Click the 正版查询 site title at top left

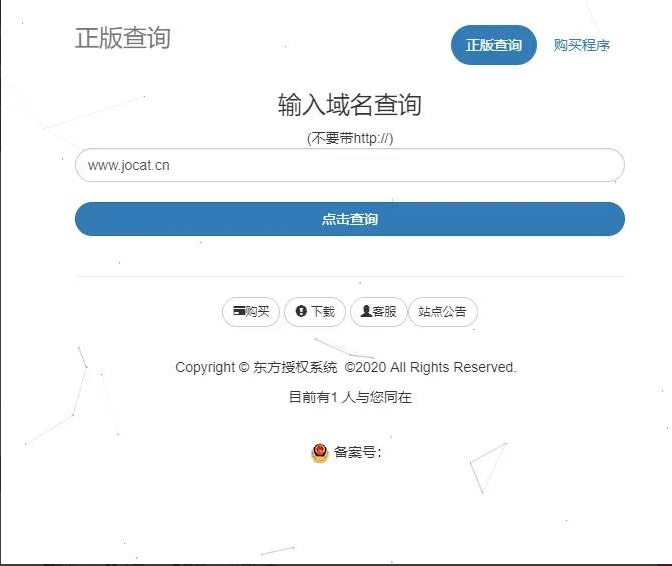[x=123, y=38]
